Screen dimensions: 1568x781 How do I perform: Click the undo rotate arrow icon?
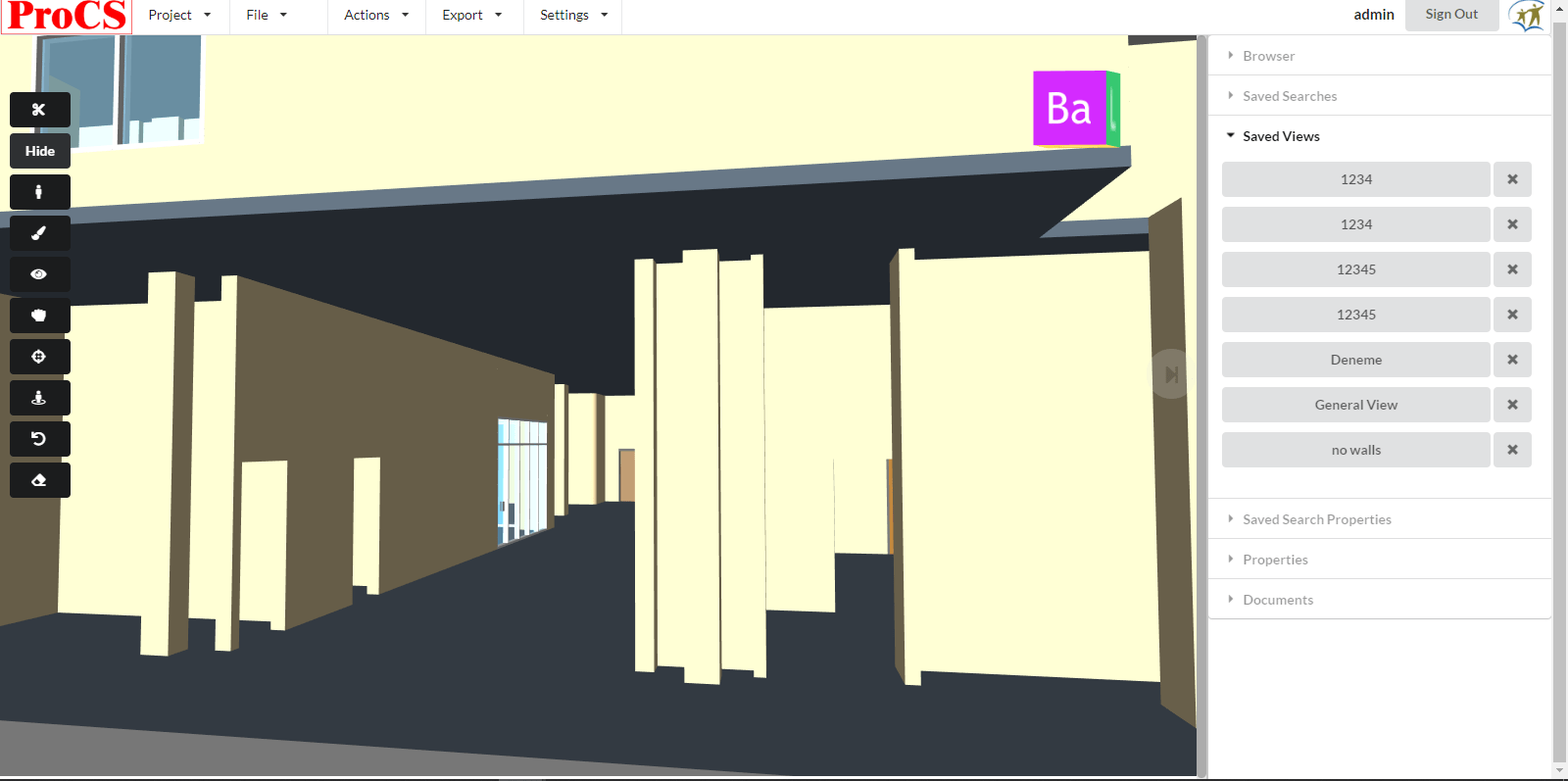click(x=39, y=439)
